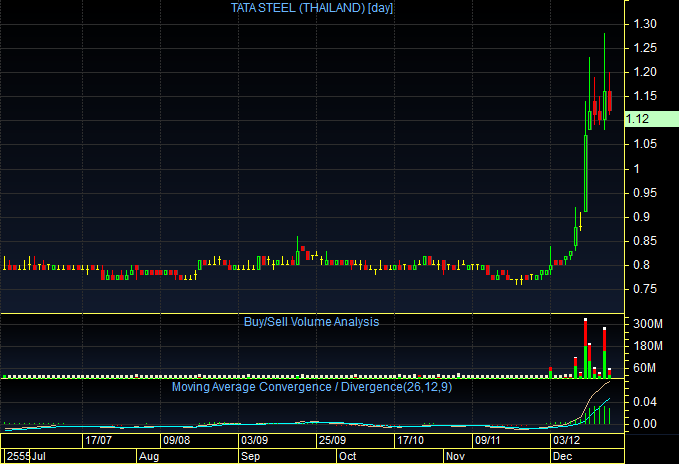Click the TATA STEEL (THAILAND) [day] chart title
Image resolution: width=679 pixels, height=464 pixels.
pyautogui.click(x=312, y=8)
